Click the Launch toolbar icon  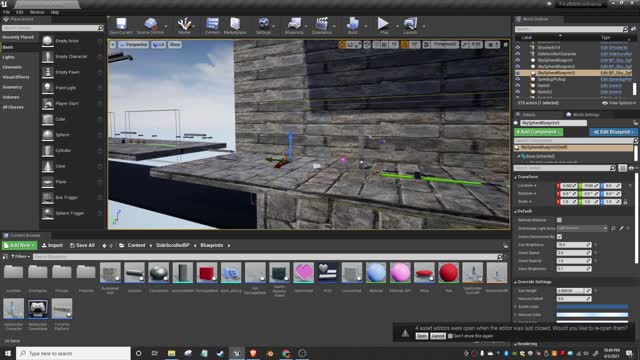coord(410,26)
